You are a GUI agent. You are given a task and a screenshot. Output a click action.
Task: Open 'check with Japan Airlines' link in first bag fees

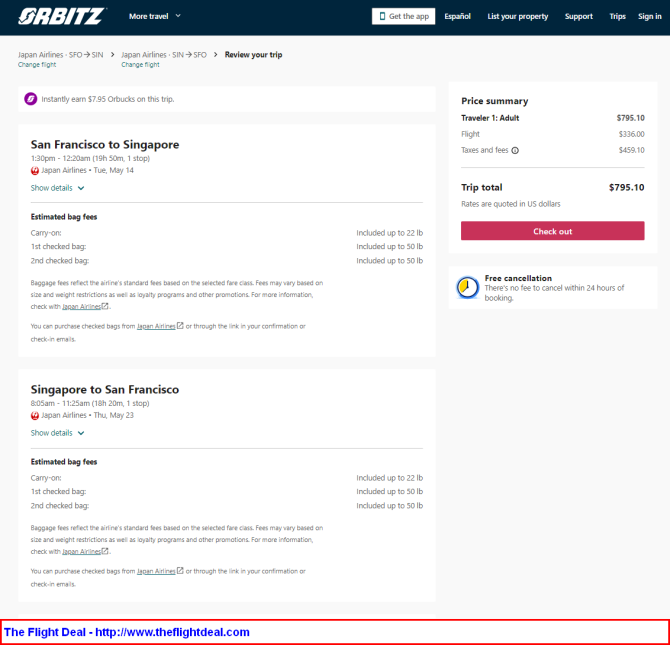pos(85,306)
